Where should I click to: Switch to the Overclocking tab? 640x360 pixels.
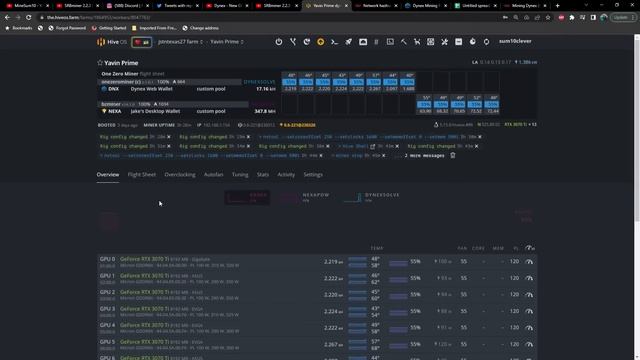180,175
